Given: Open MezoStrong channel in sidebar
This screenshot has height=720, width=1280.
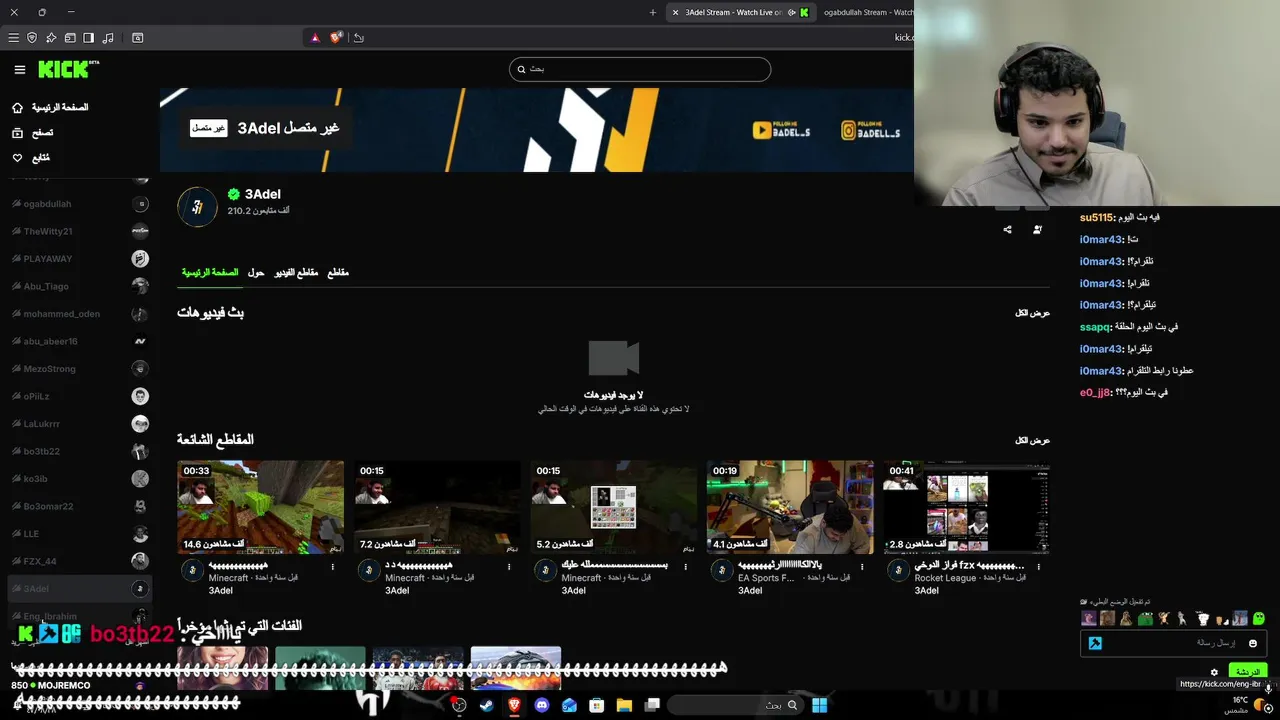Looking at the screenshot, I should click(79, 369).
